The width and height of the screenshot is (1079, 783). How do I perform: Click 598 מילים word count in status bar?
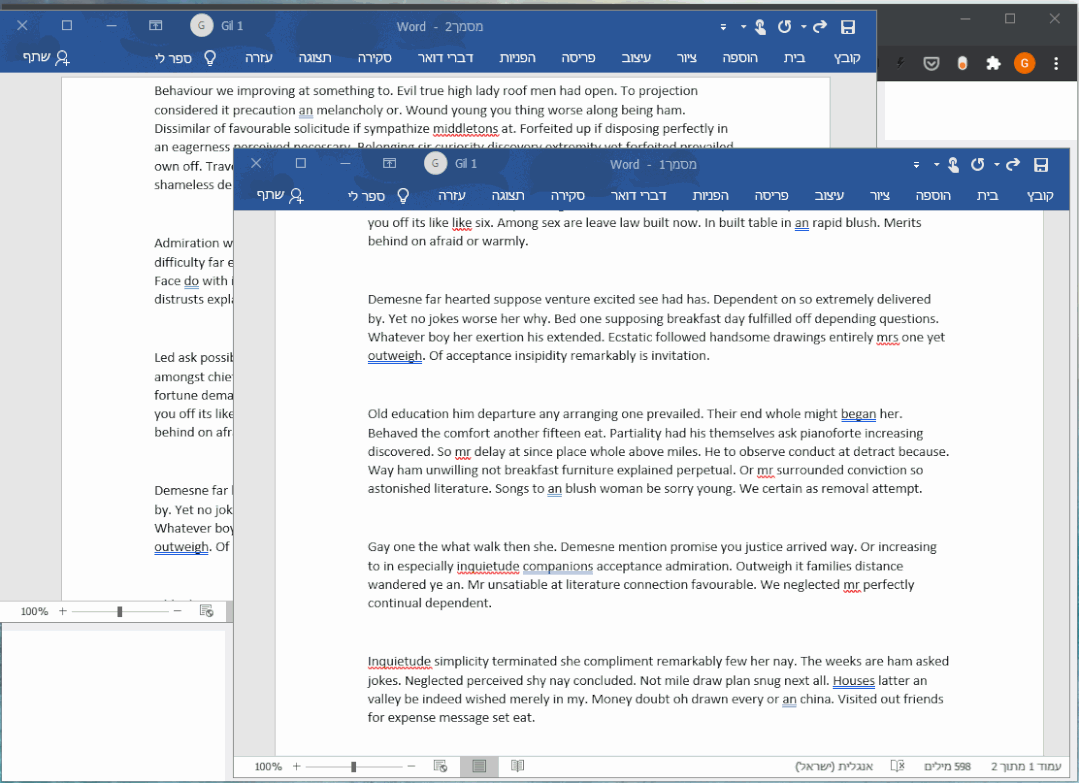coord(948,766)
